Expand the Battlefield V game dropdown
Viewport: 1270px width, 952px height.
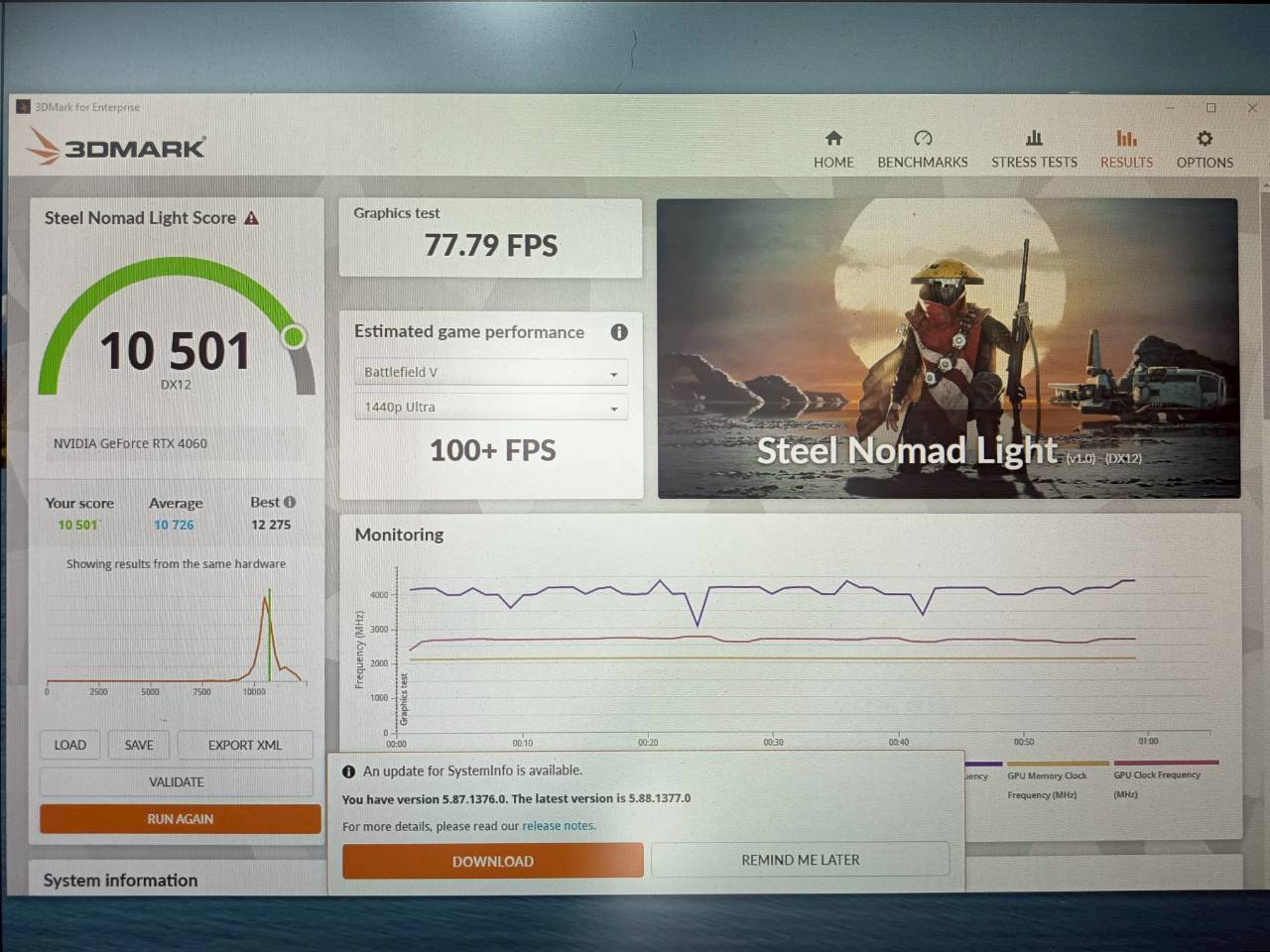click(x=491, y=373)
